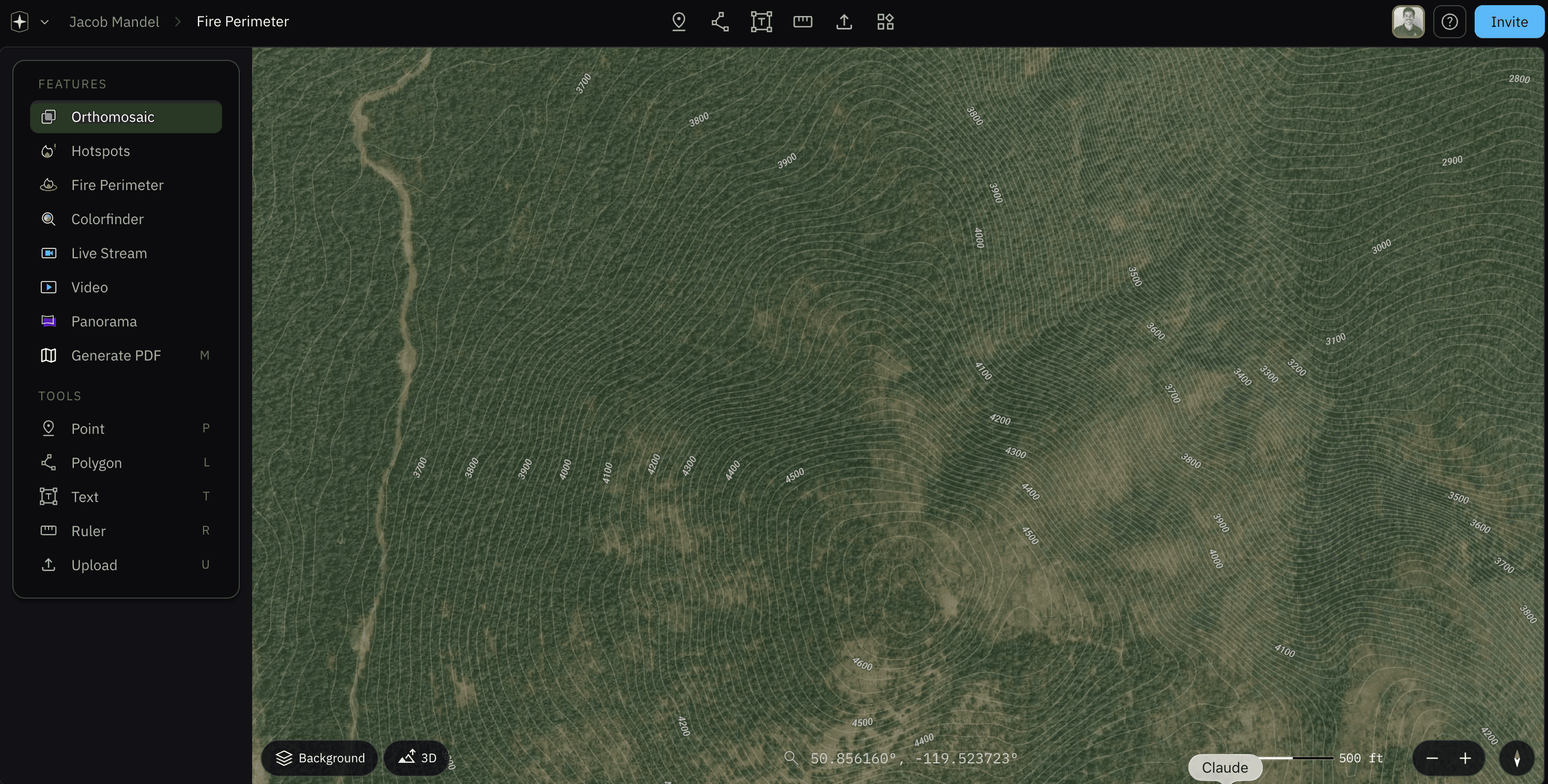
Task: Choose the ruler icon in top toolbar
Action: 803,22
